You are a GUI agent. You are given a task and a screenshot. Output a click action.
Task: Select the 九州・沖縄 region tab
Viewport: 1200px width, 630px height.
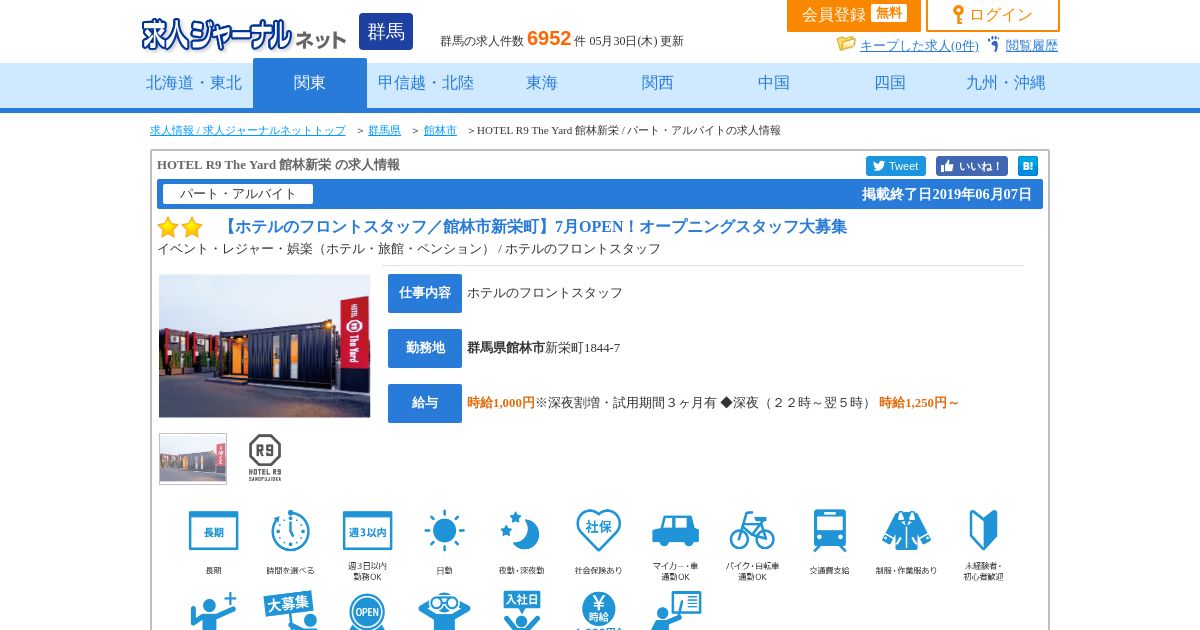pyautogui.click(x=1006, y=83)
